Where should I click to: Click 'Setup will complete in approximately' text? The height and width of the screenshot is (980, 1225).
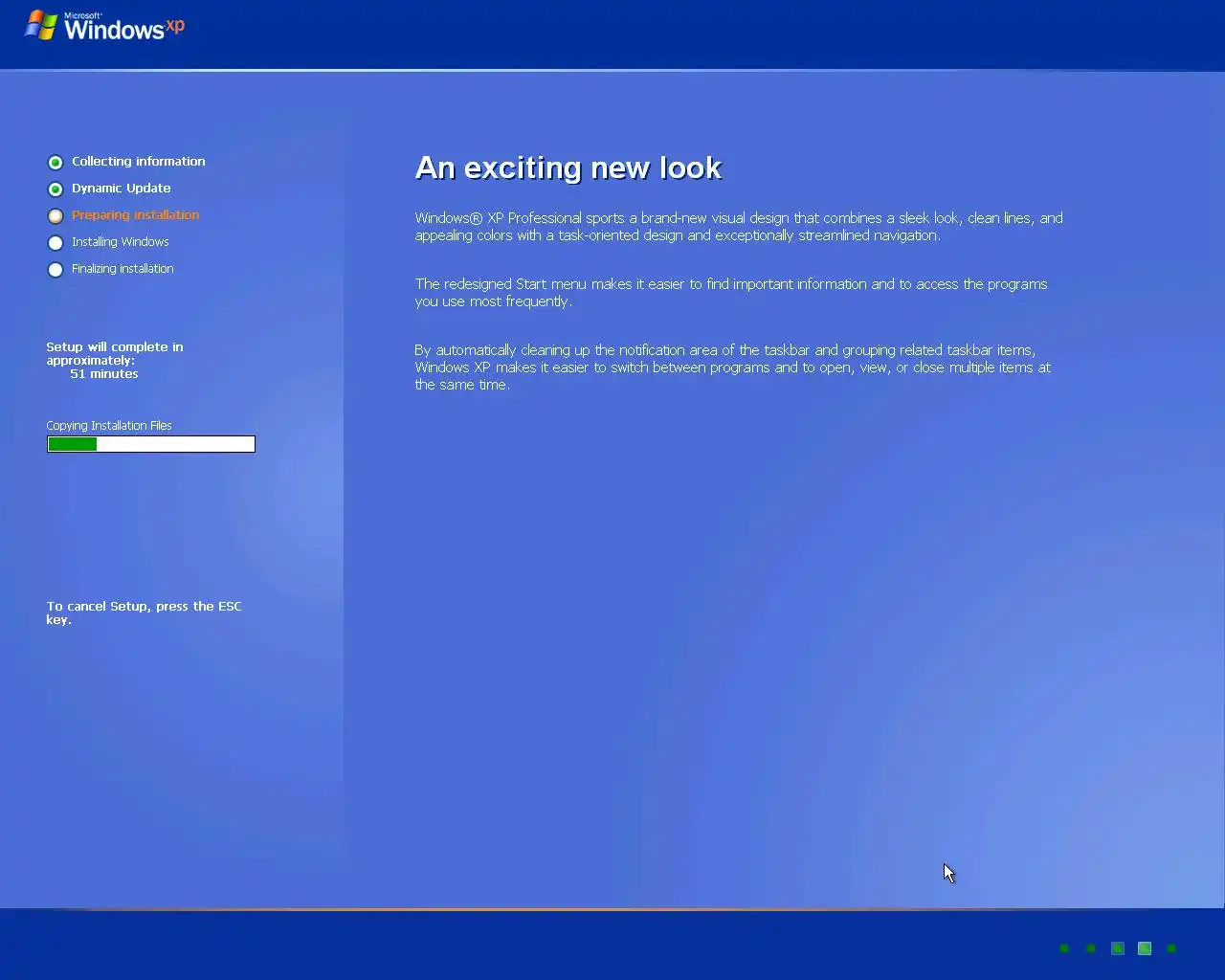[115, 354]
